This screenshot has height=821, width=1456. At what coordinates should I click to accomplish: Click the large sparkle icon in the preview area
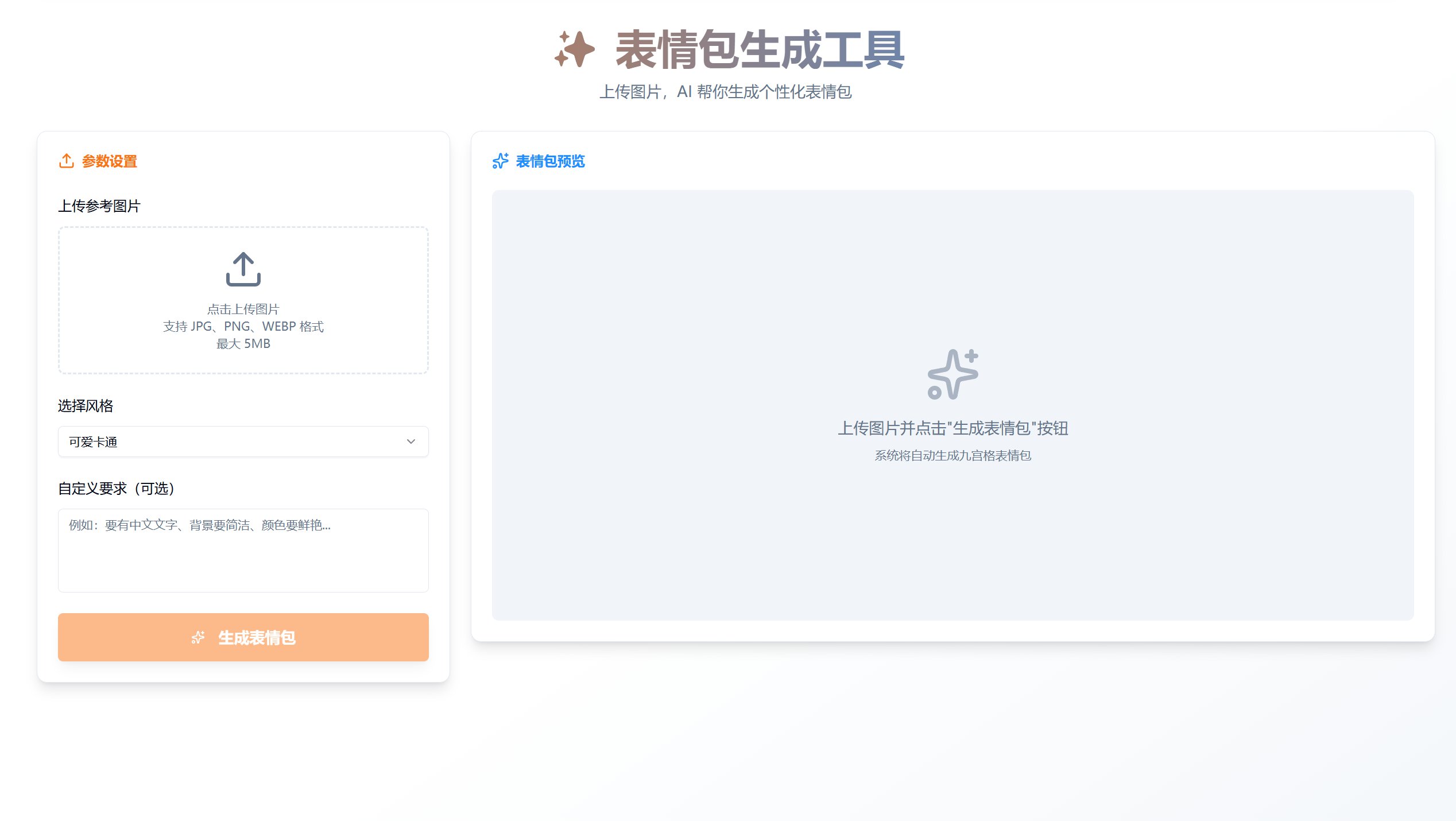click(x=952, y=375)
